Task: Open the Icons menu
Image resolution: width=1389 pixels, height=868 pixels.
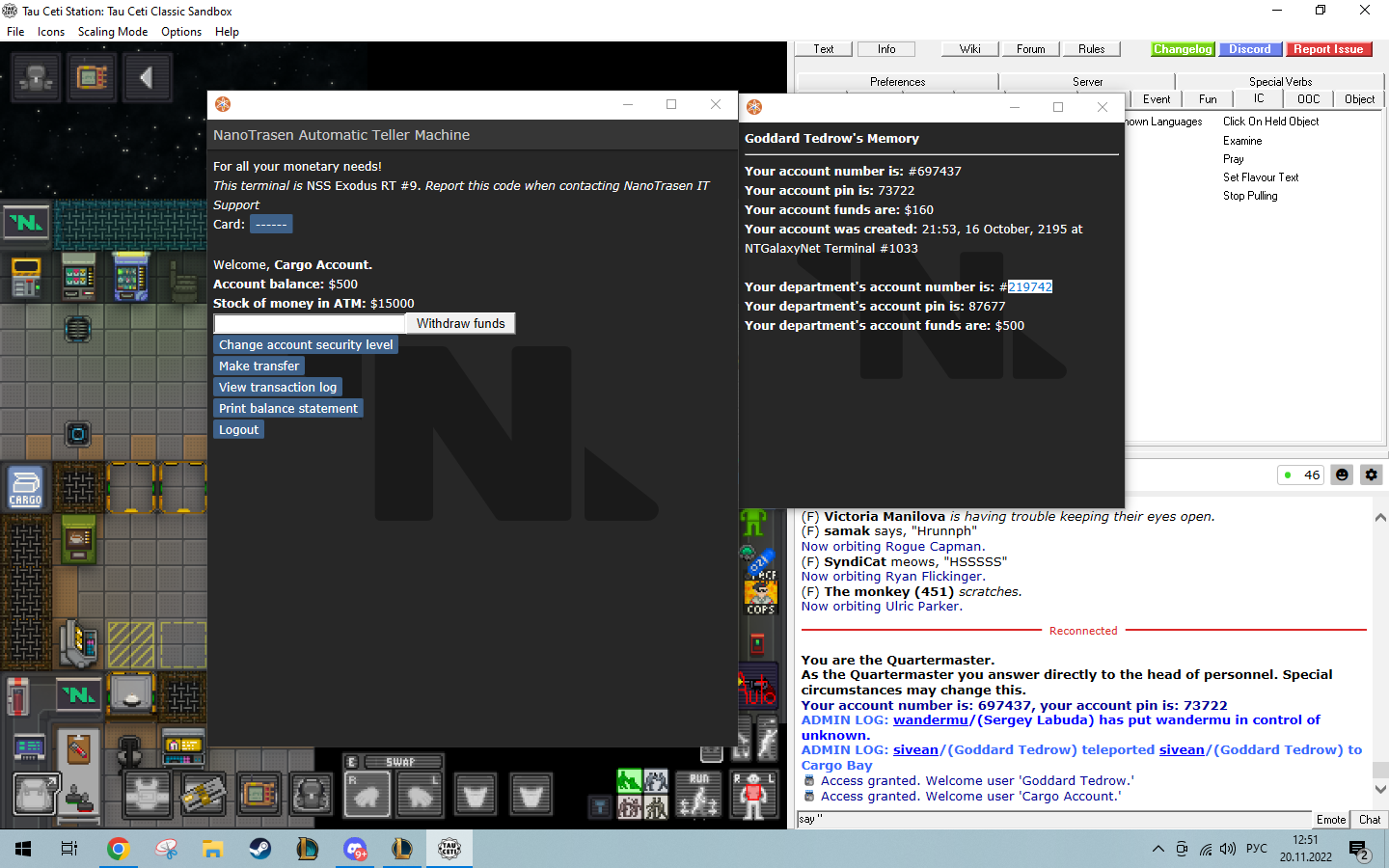Action: point(51,32)
